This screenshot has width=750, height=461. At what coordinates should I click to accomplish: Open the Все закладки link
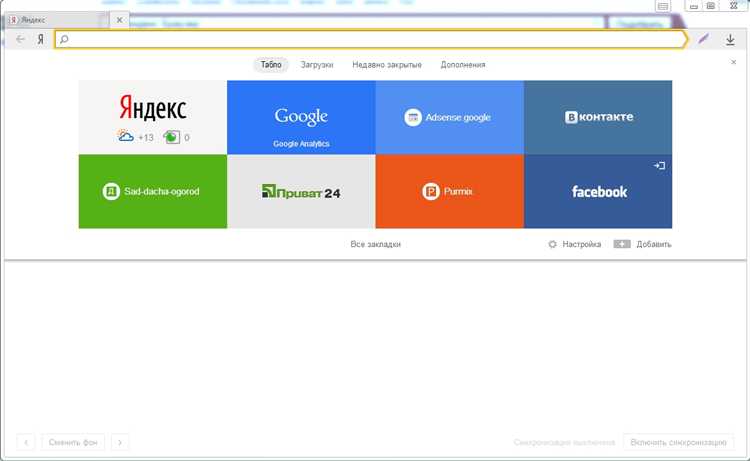point(375,244)
